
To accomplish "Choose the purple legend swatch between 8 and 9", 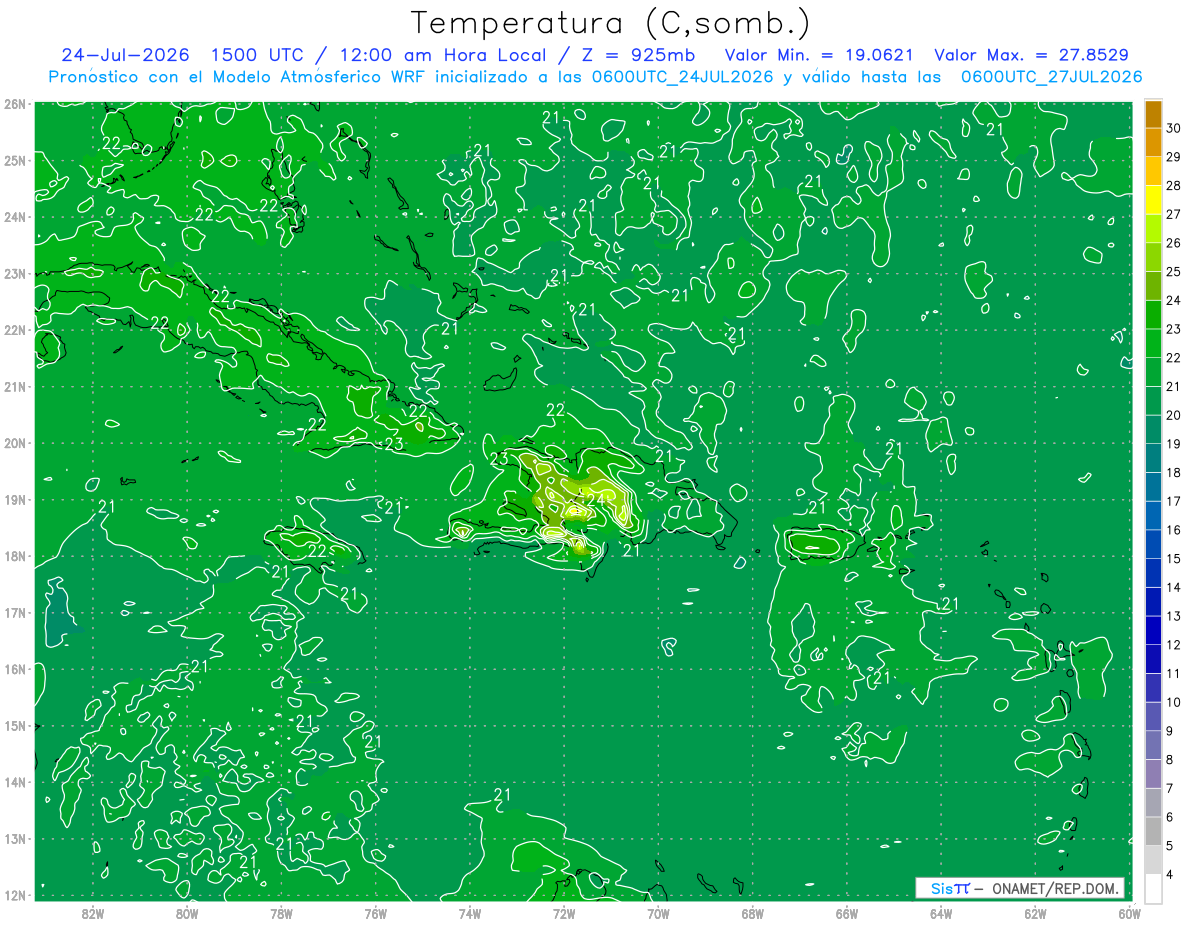I will point(1153,745).
